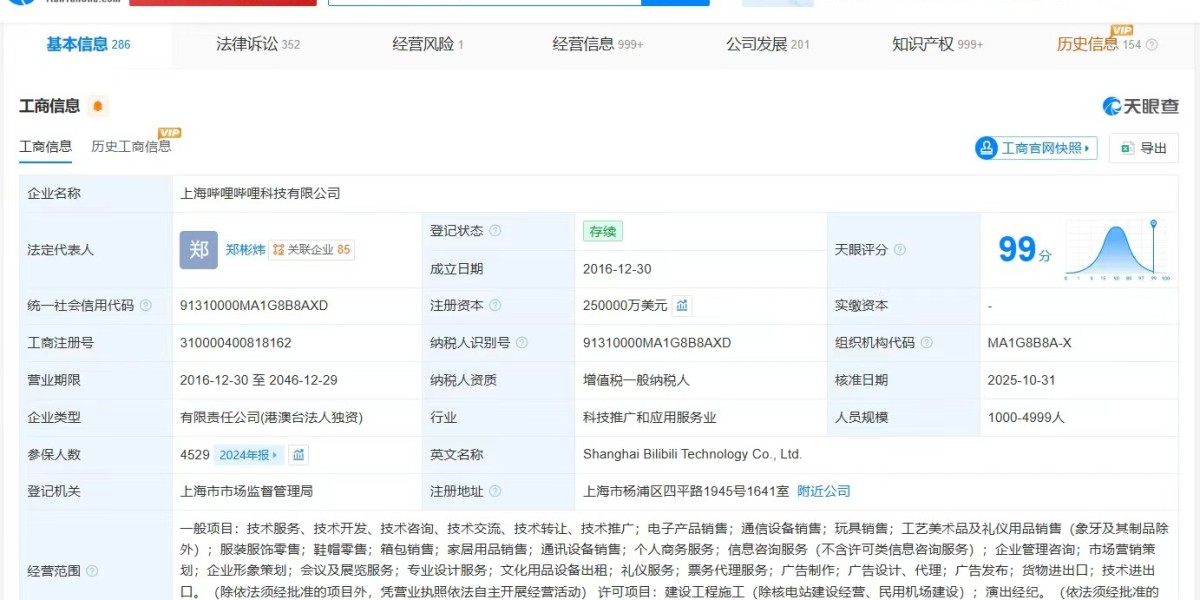Viewport: 1200px width, 600px height.
Task: Expand the 2024年报 report tag
Action: (x=249, y=455)
